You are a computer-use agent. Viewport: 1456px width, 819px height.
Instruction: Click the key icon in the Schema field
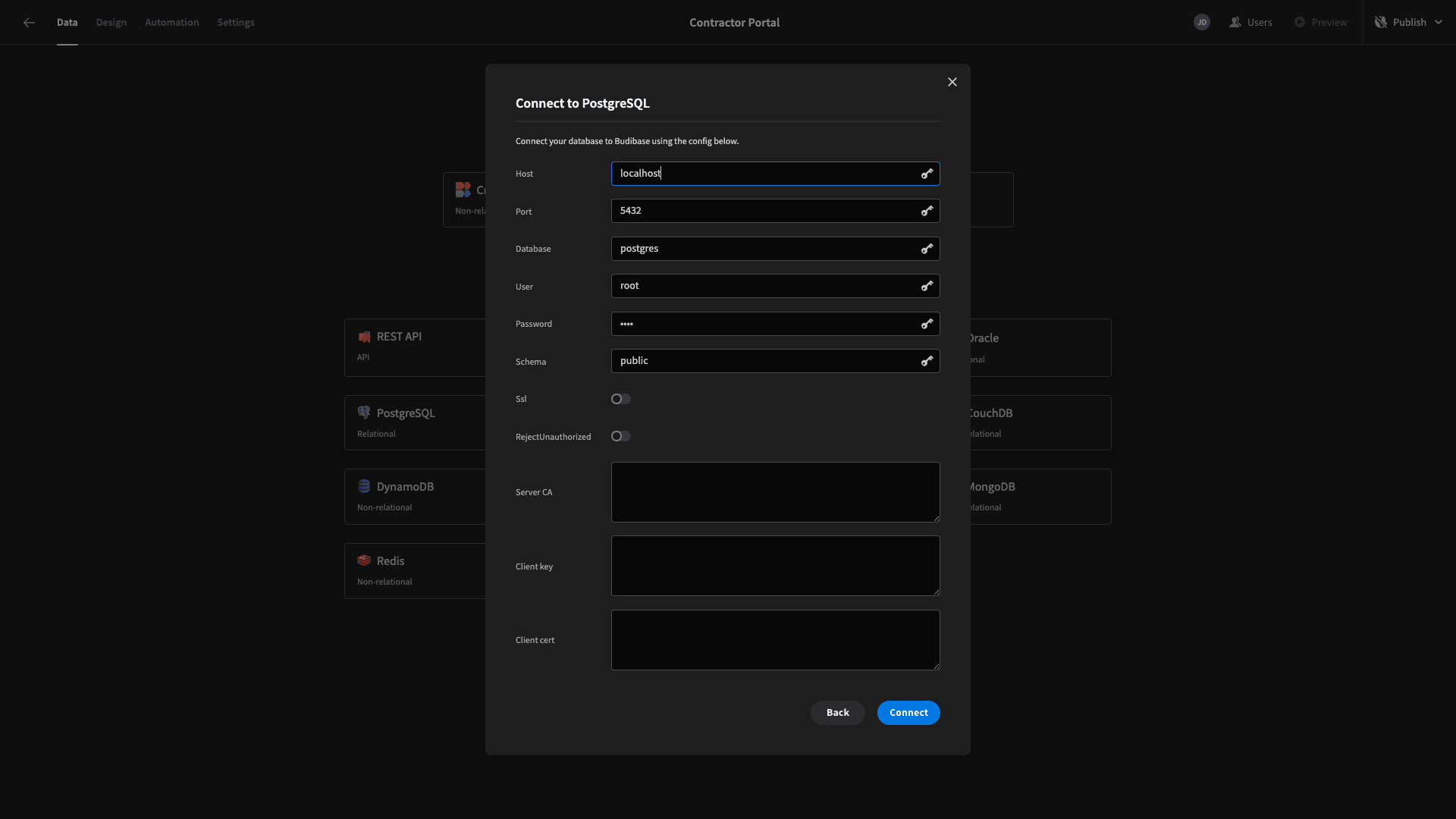click(x=927, y=361)
